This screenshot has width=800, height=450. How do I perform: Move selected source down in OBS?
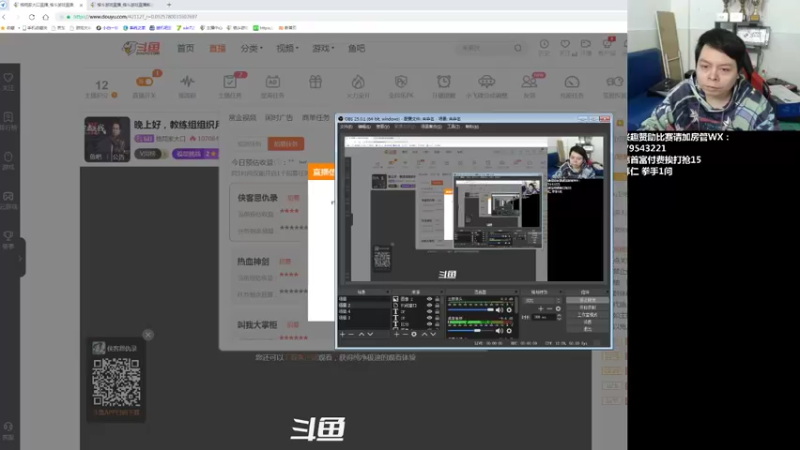(433, 334)
